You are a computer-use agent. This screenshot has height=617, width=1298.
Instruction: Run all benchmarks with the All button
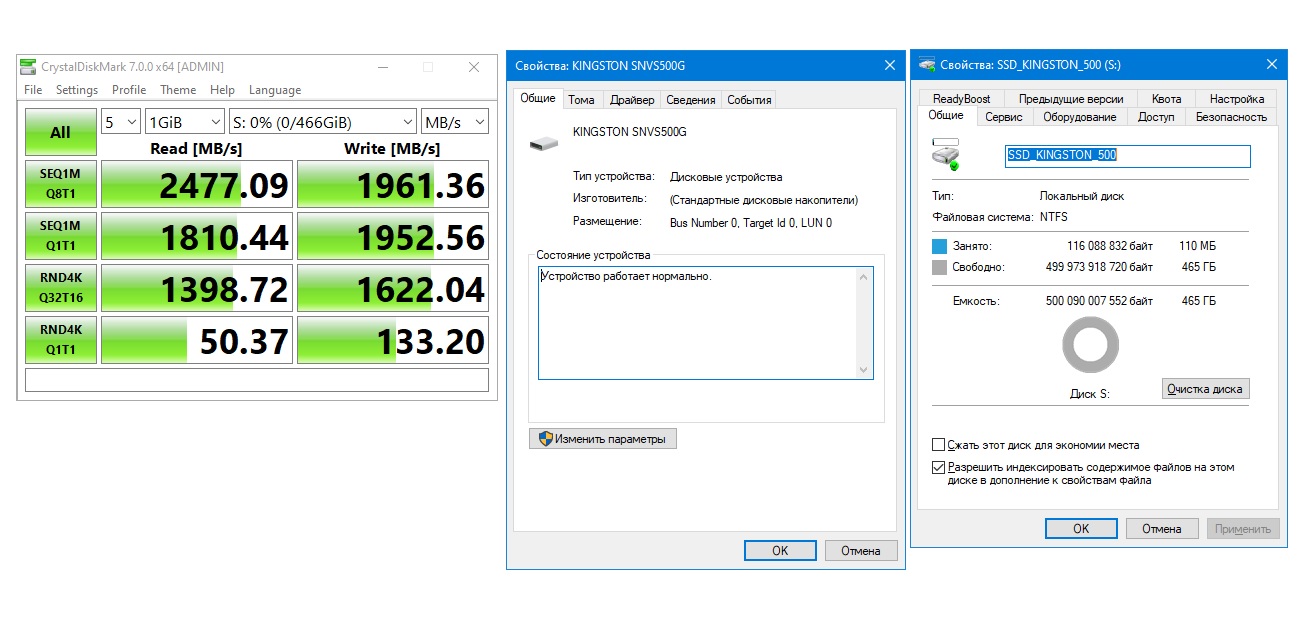[x=61, y=132]
